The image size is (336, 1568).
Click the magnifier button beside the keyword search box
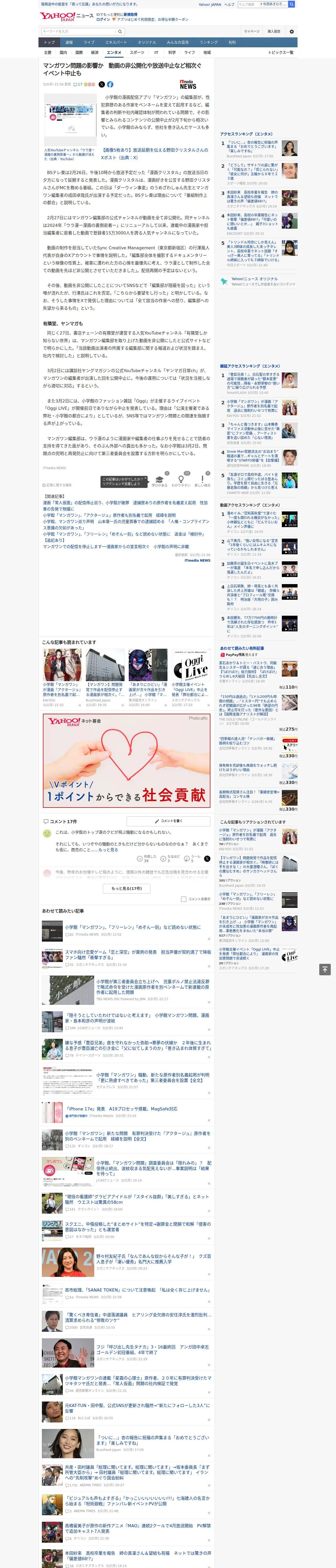pyautogui.click(x=120, y=32)
